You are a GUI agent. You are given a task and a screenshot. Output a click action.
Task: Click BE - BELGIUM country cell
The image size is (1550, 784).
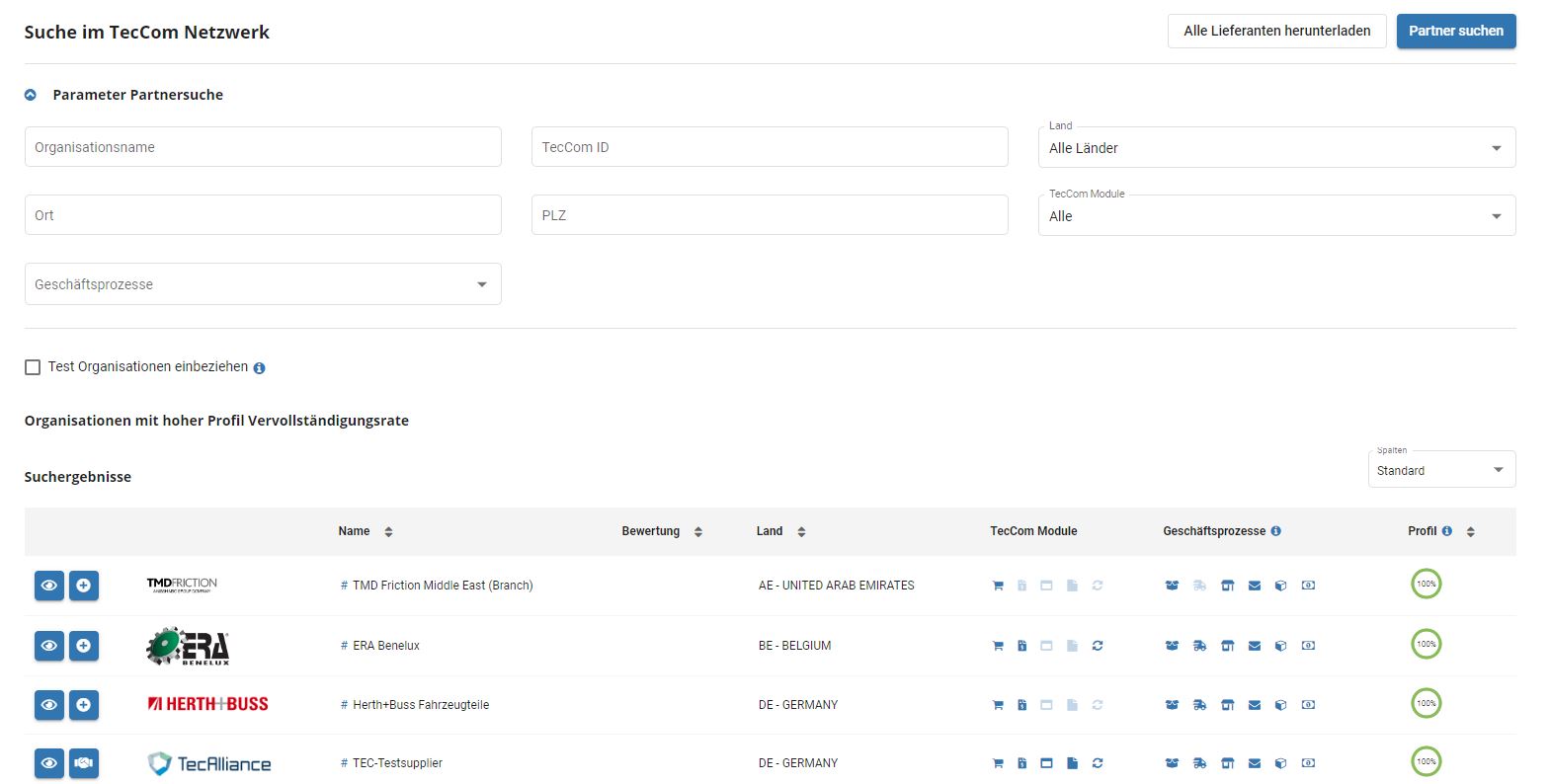[x=794, y=646]
